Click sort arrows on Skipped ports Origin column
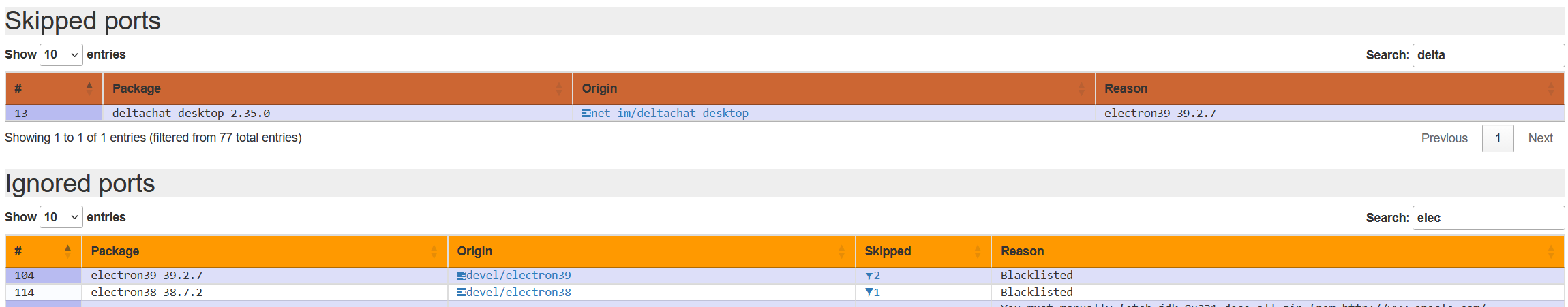Image resolution: width=1568 pixels, height=307 pixels. (1081, 88)
